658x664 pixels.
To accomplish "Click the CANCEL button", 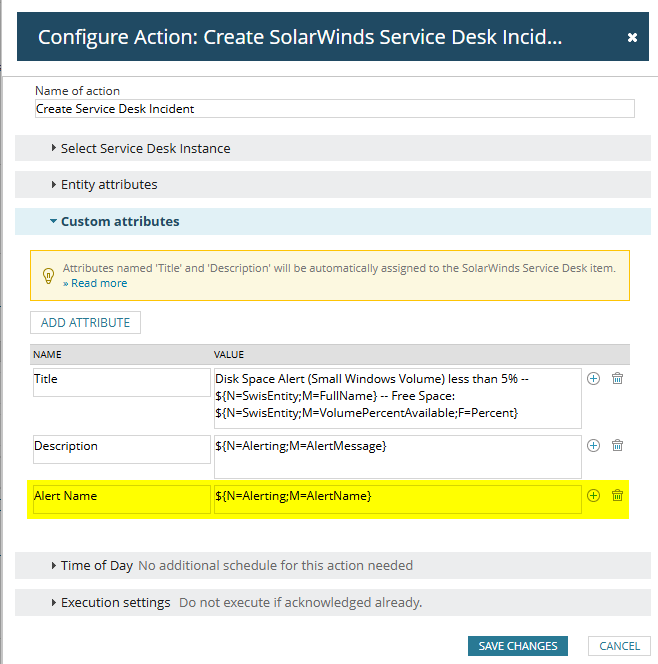I will click(620, 646).
